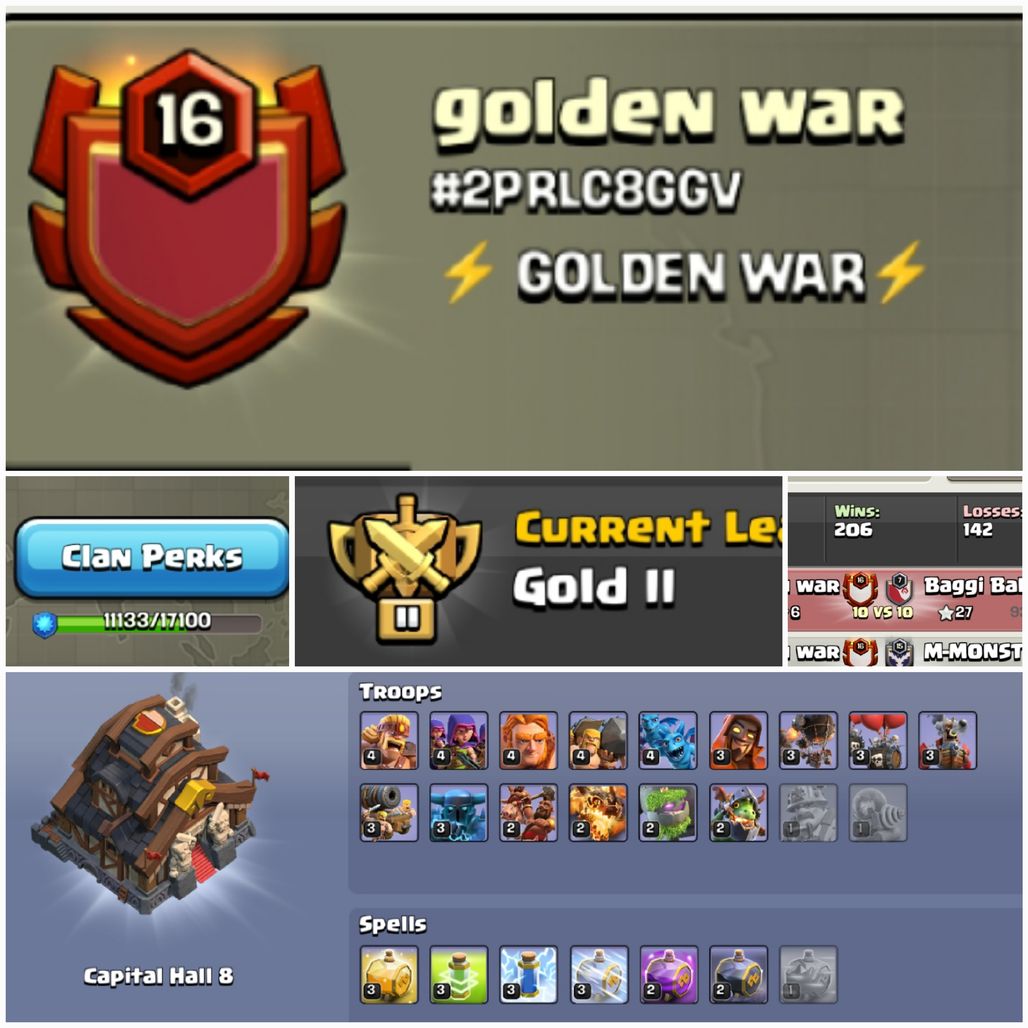Select the Super Barbarian troop icon

point(389,740)
